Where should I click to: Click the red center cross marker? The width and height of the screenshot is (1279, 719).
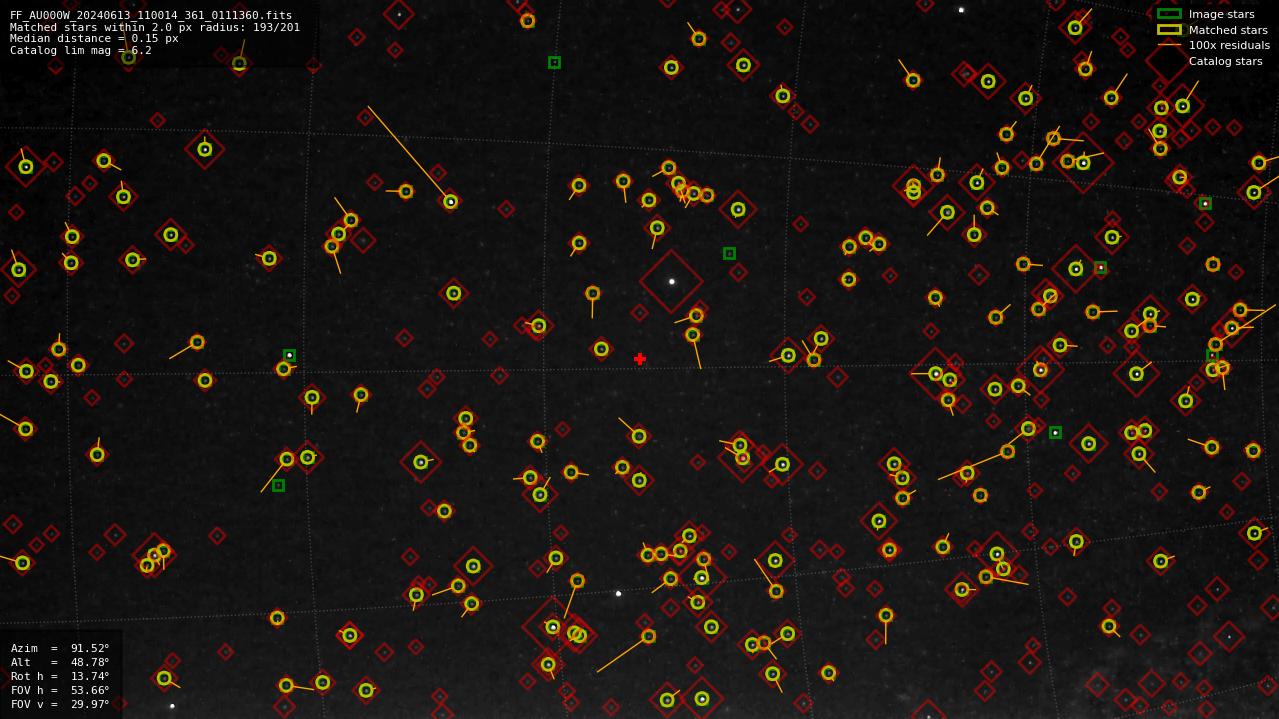pos(640,359)
